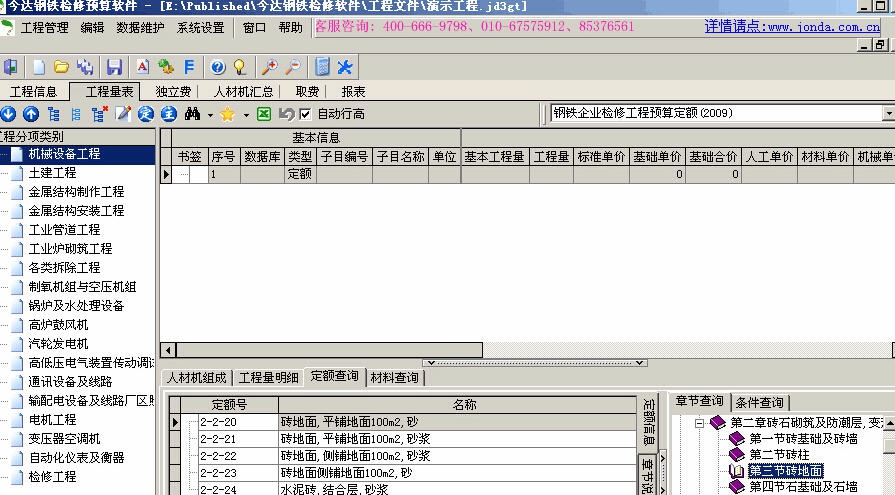Screen dimensions: 895x495
Task: Open the calculator icon in toolbar
Action: [322, 67]
